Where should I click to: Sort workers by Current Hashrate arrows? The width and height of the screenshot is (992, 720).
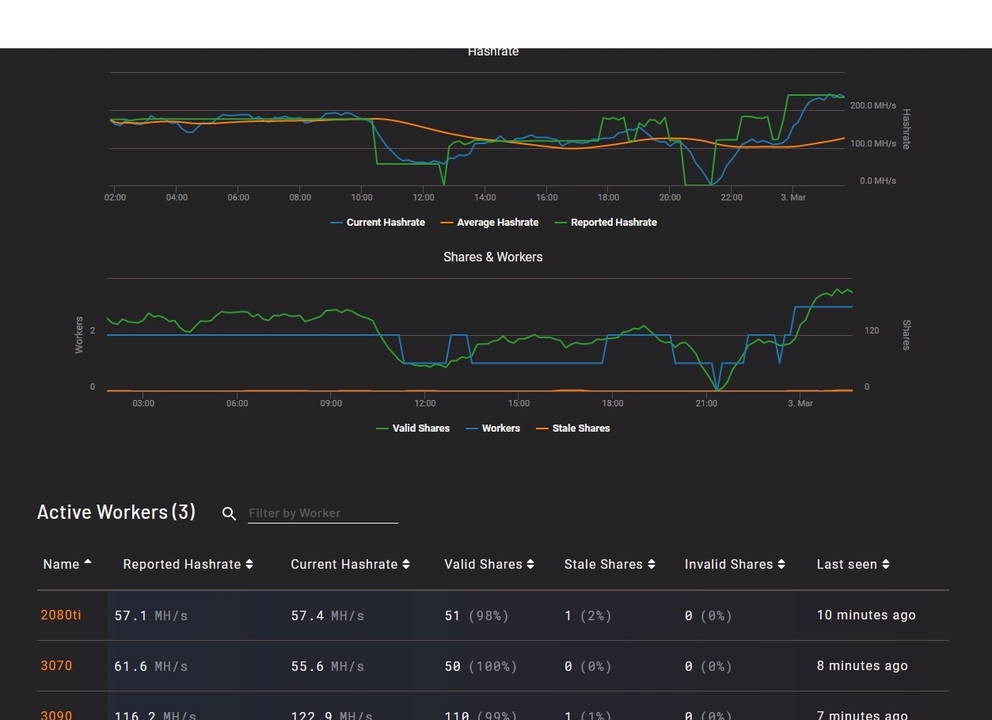pyautogui.click(x=406, y=564)
